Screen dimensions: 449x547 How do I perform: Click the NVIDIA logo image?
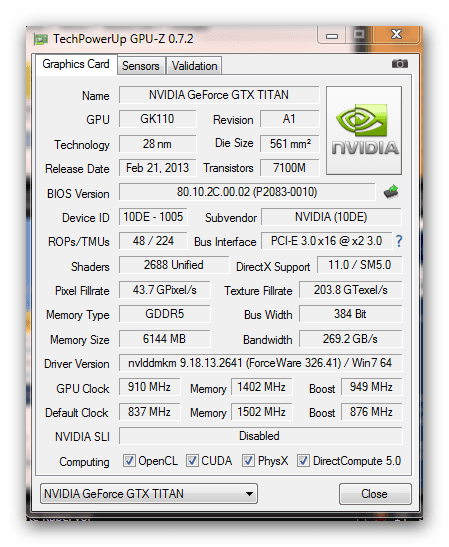point(364,130)
